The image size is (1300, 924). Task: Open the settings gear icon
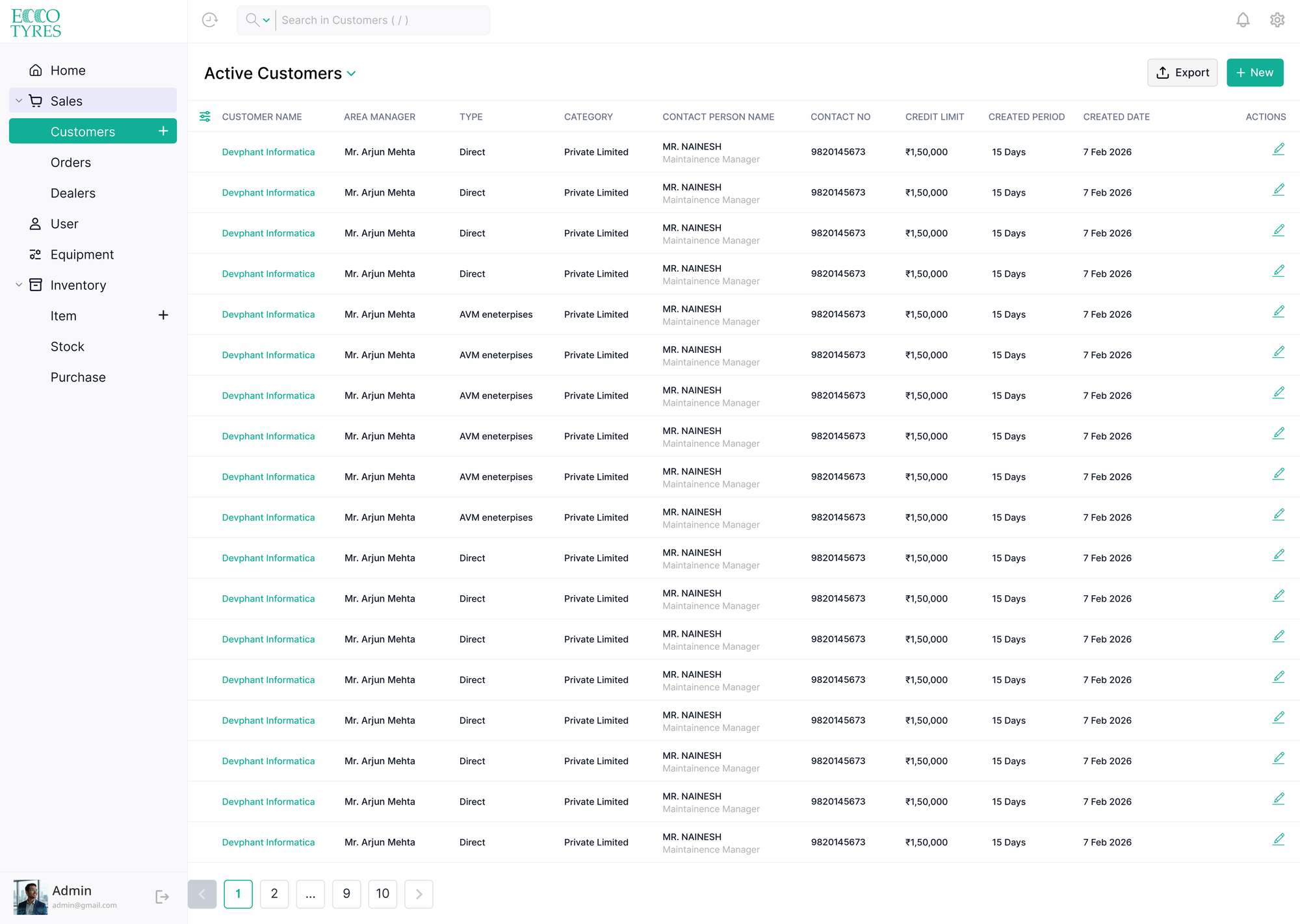point(1277,20)
